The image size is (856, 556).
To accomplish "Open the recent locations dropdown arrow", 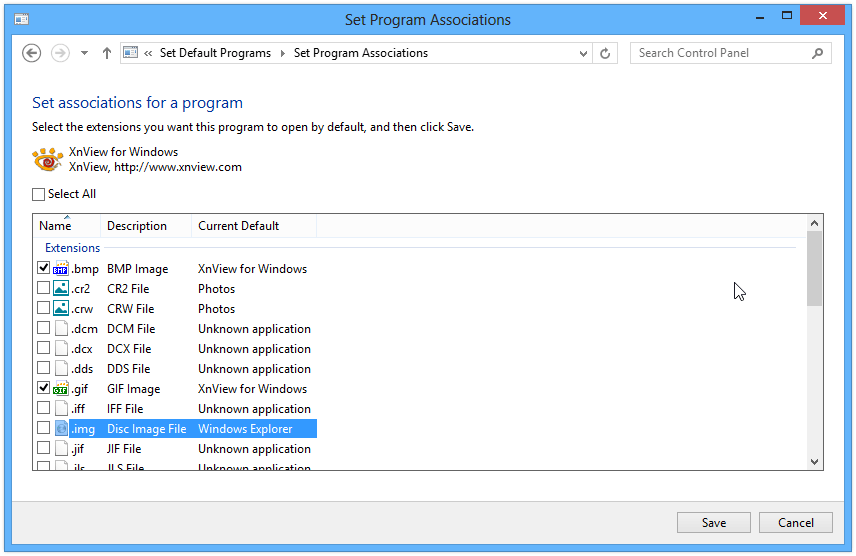I will [84, 53].
